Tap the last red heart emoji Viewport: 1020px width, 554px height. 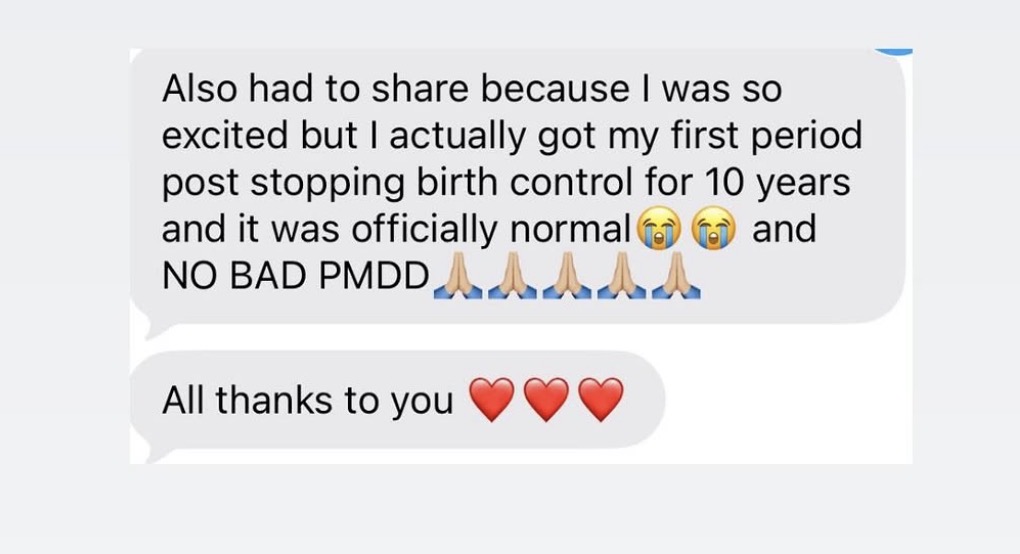(601, 399)
